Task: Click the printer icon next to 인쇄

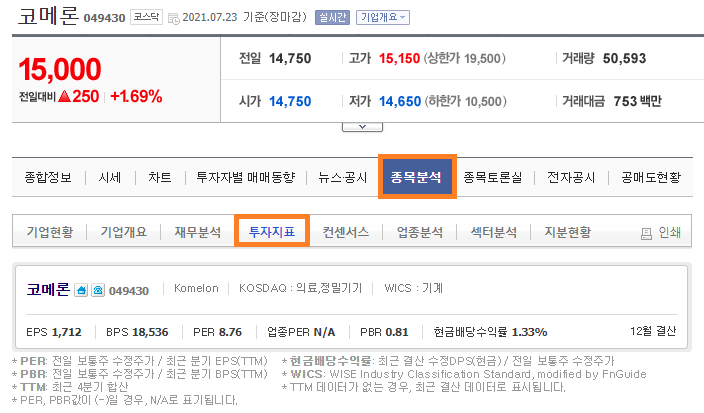Action: (646, 233)
